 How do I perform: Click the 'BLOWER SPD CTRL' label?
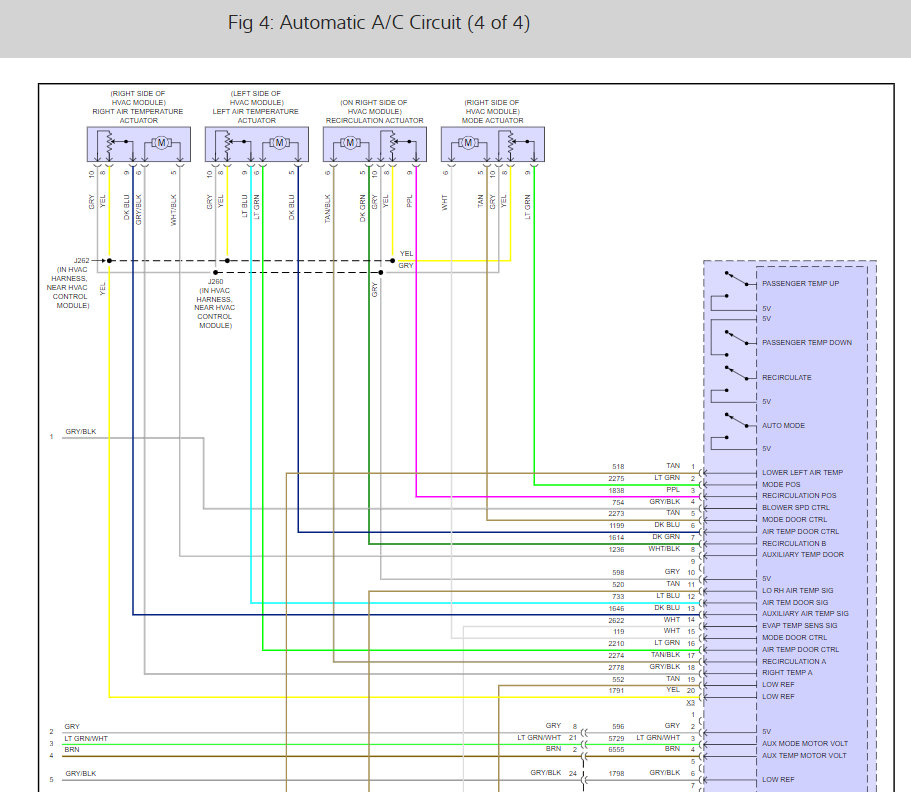coord(795,507)
